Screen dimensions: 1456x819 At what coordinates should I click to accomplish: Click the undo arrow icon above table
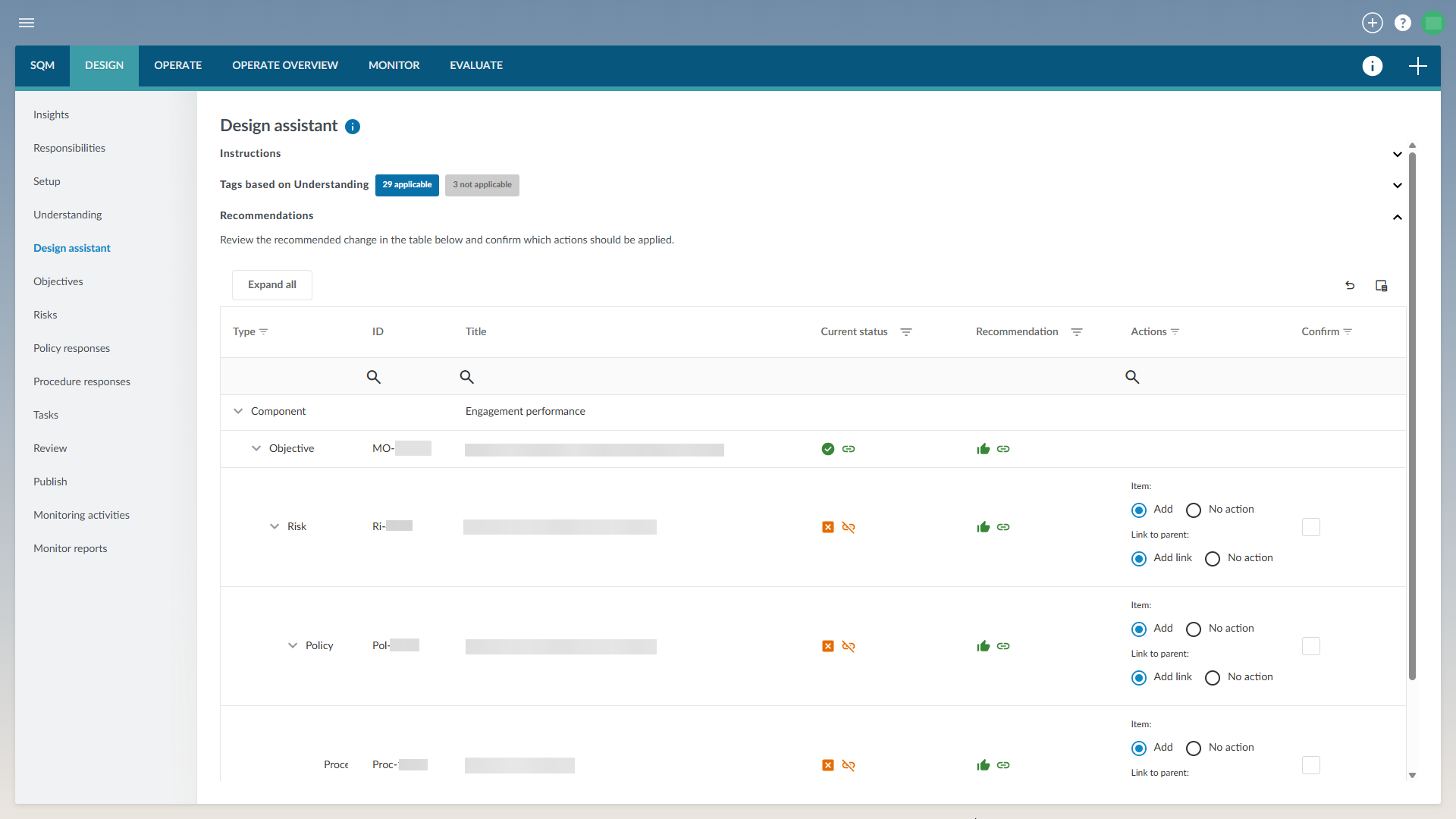[1350, 286]
